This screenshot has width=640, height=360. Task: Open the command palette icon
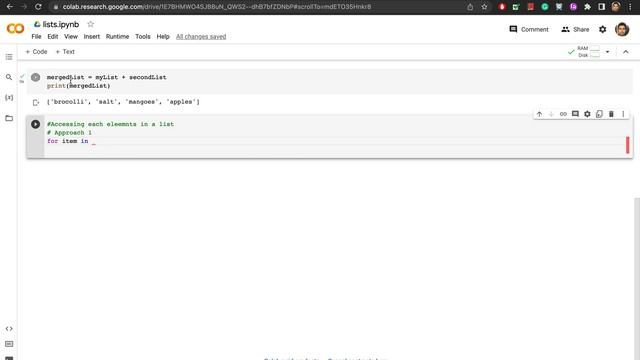9,344
